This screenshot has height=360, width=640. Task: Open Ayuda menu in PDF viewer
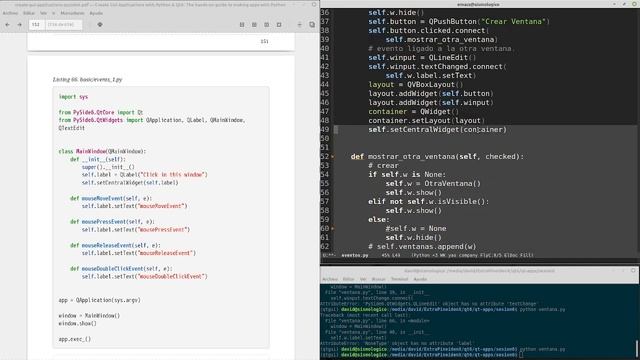(96, 13)
